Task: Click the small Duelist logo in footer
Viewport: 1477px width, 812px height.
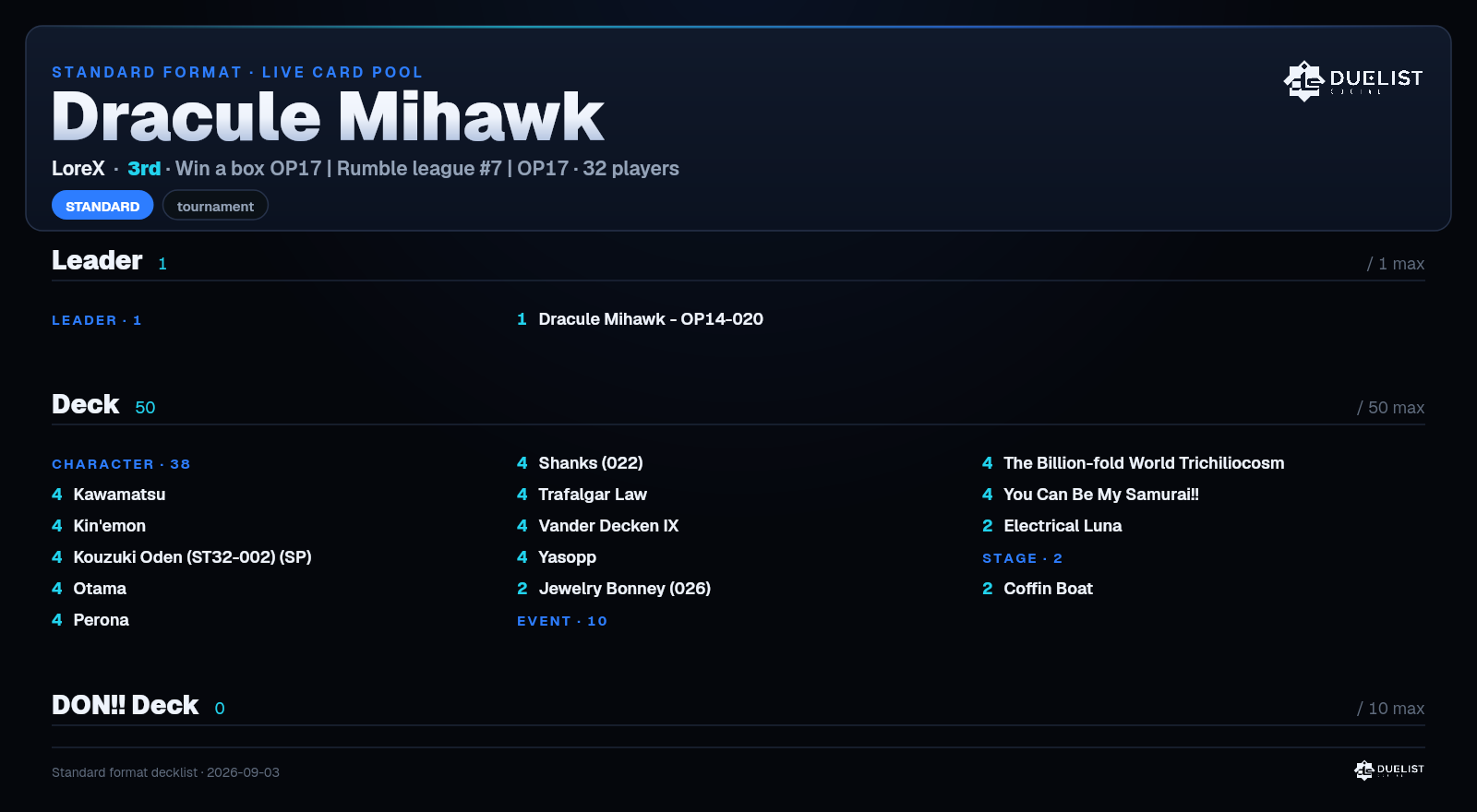Action: tap(1389, 770)
